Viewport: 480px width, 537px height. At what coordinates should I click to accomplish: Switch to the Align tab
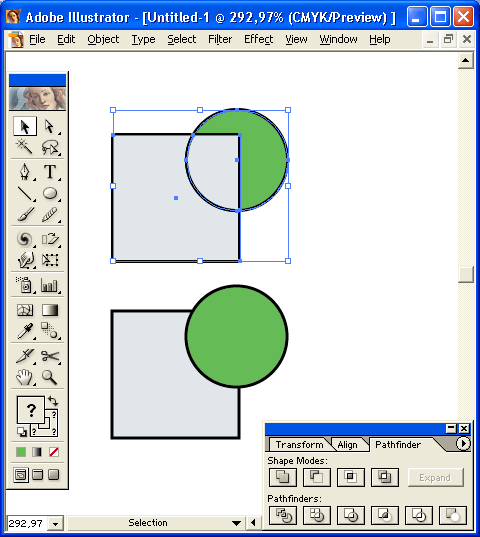click(347, 445)
